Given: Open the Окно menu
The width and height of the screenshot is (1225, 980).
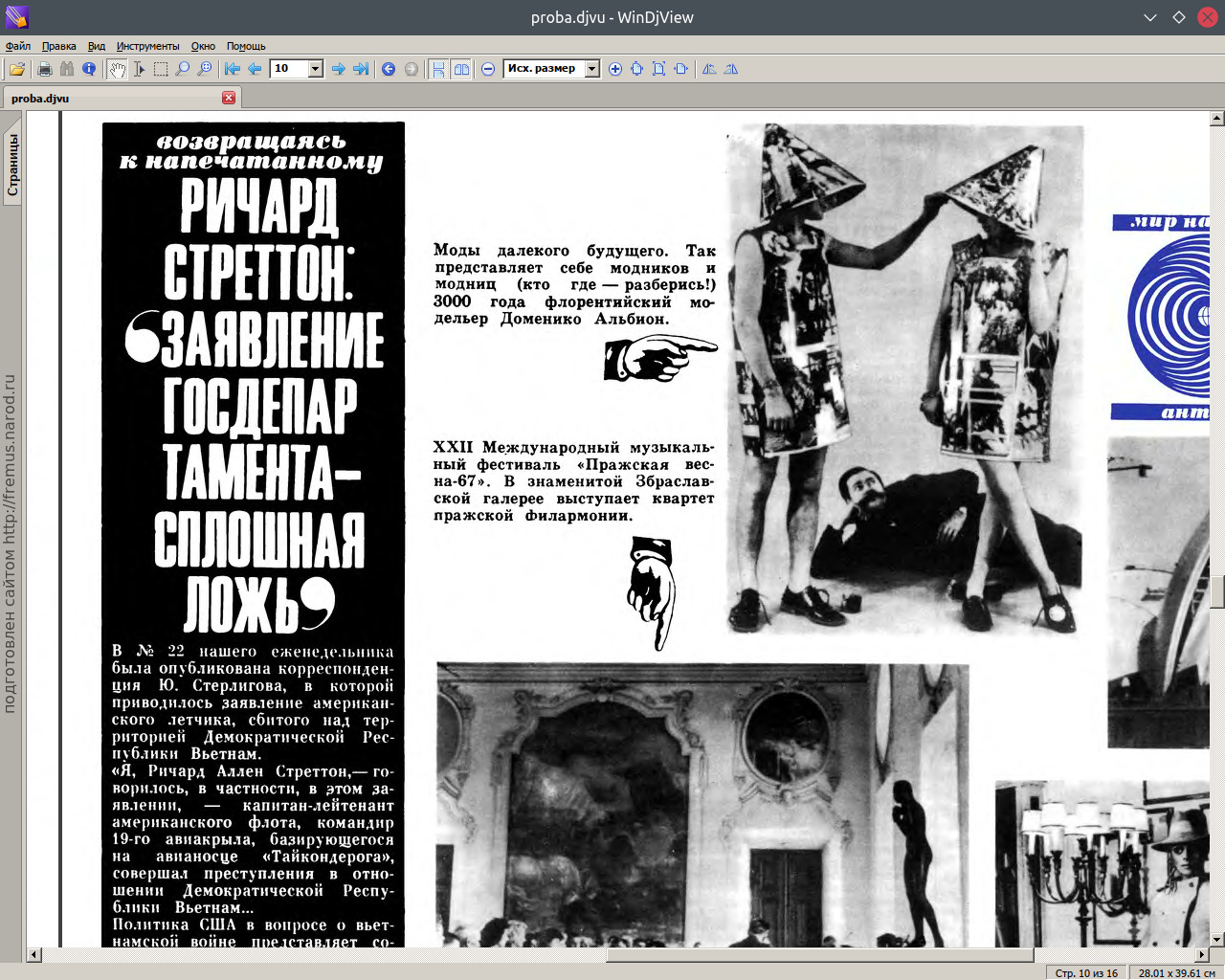Looking at the screenshot, I should 203,46.
